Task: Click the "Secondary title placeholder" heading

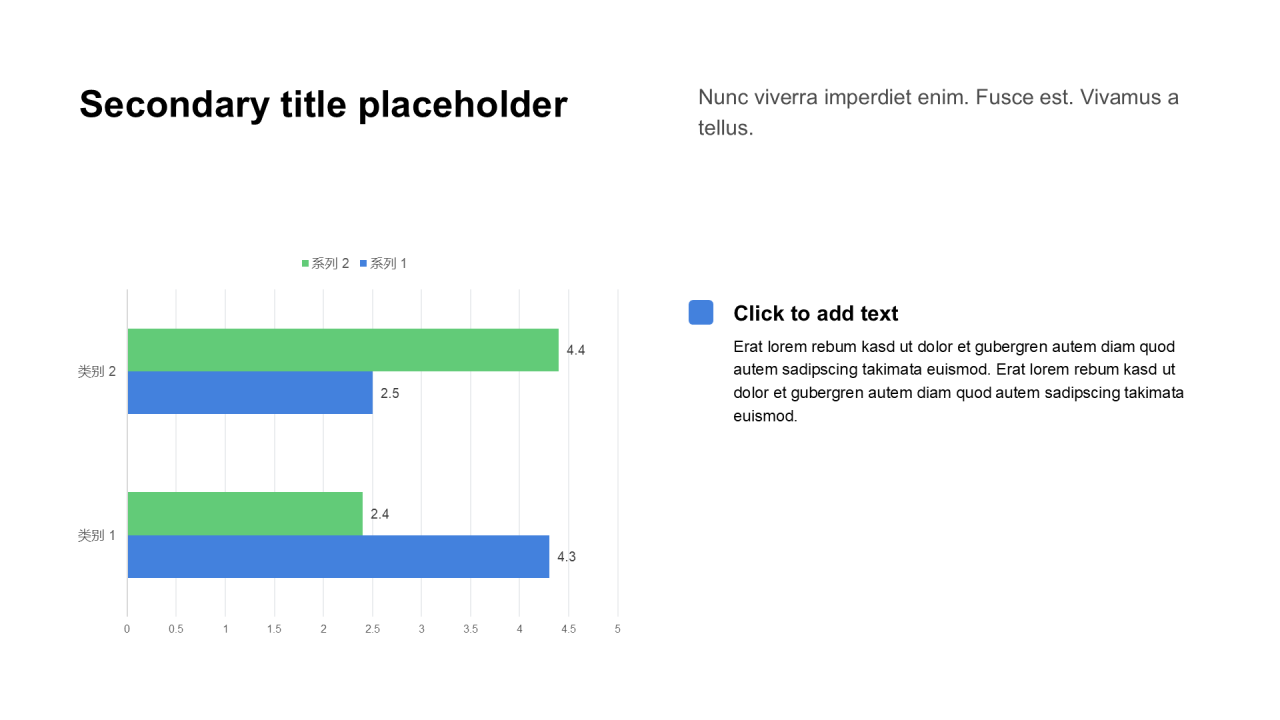Action: pos(323,104)
